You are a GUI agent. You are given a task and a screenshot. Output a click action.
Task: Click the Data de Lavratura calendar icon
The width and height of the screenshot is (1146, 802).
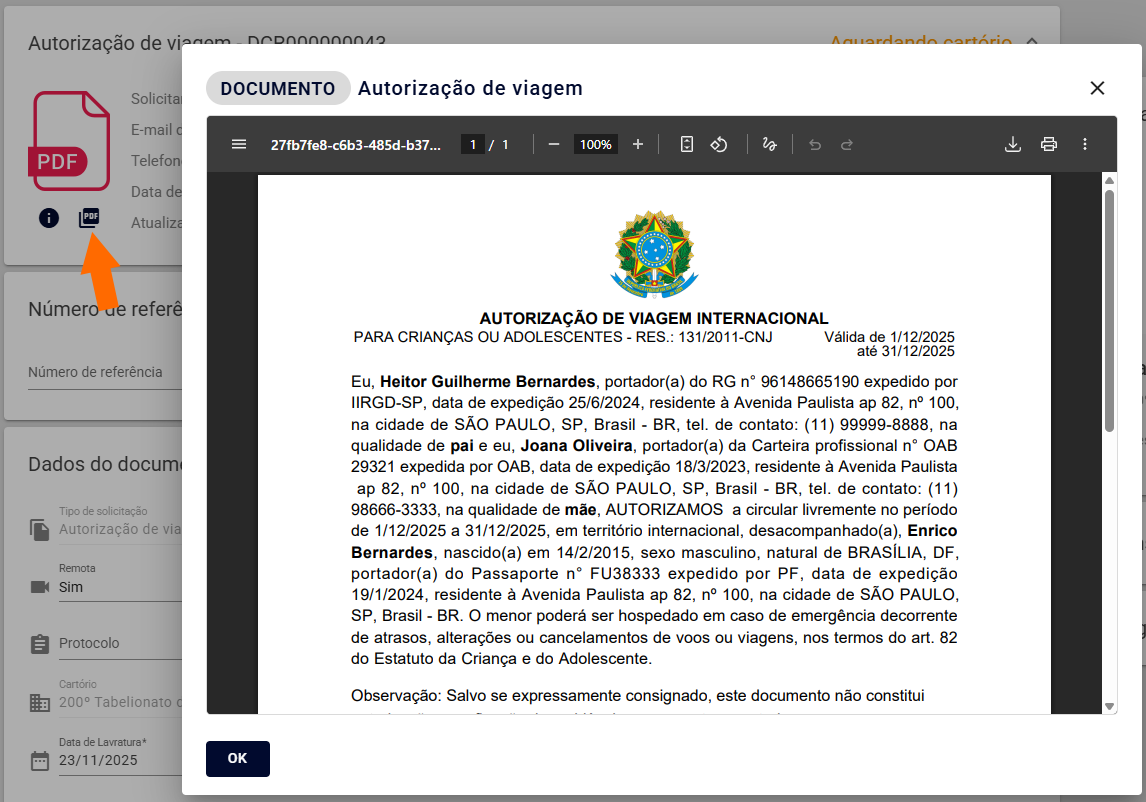click(x=40, y=760)
